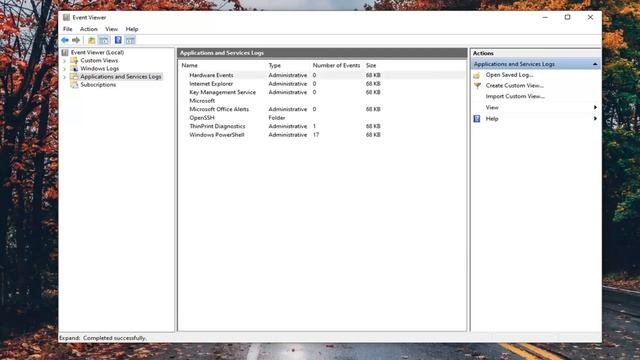Click the Help icon in the Actions pane
Screen dimensions: 640x360
(x=477, y=119)
